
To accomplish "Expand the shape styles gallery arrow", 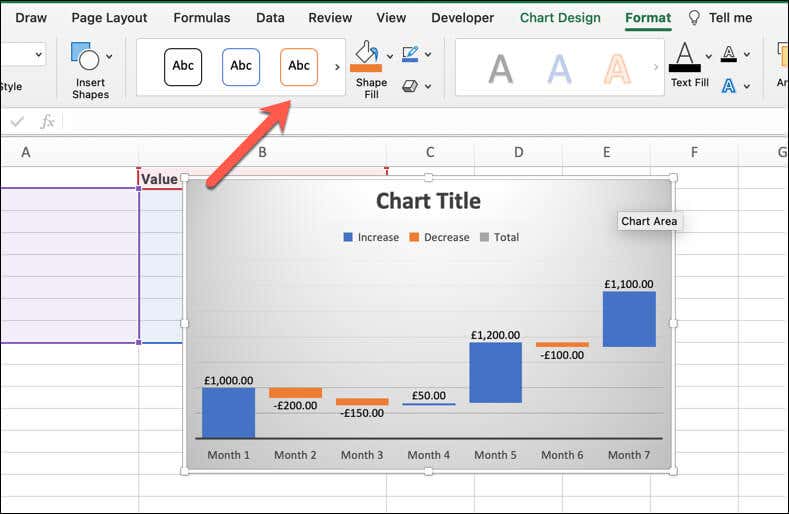I will pos(337,67).
